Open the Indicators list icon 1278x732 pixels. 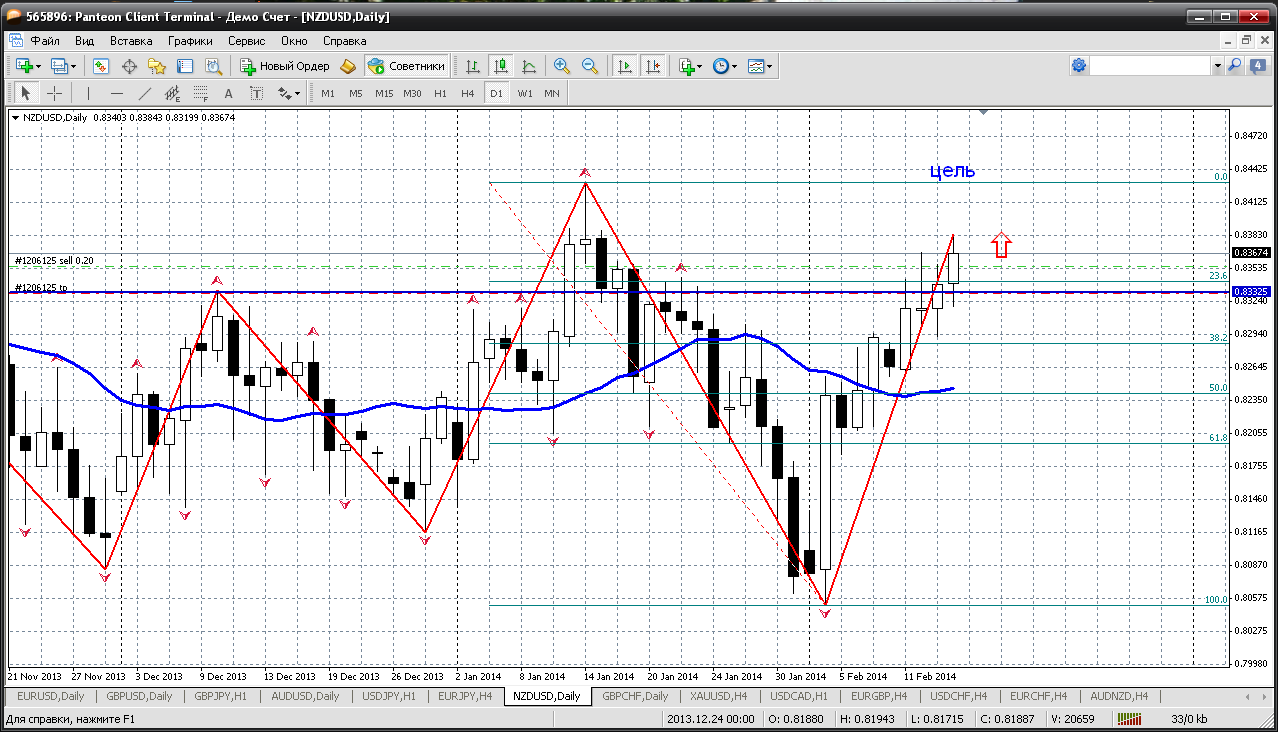(686, 66)
